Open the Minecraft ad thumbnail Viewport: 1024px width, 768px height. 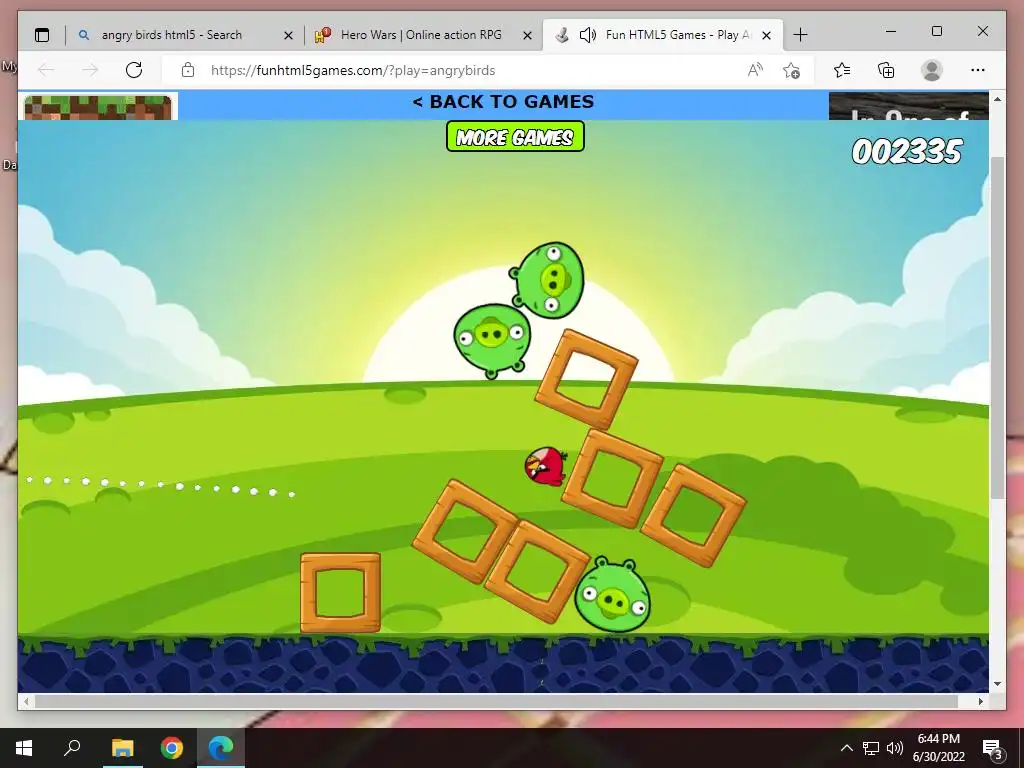tap(98, 108)
